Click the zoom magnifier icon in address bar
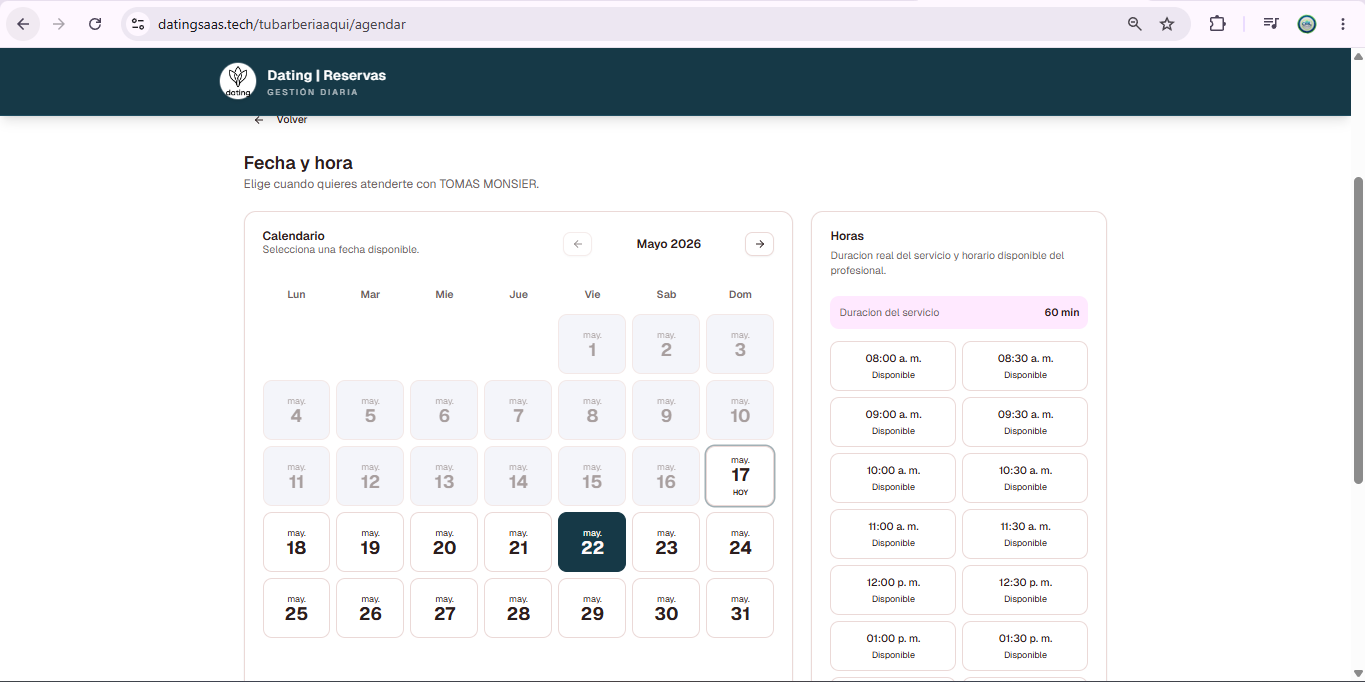The height and width of the screenshot is (682, 1365). click(1134, 24)
